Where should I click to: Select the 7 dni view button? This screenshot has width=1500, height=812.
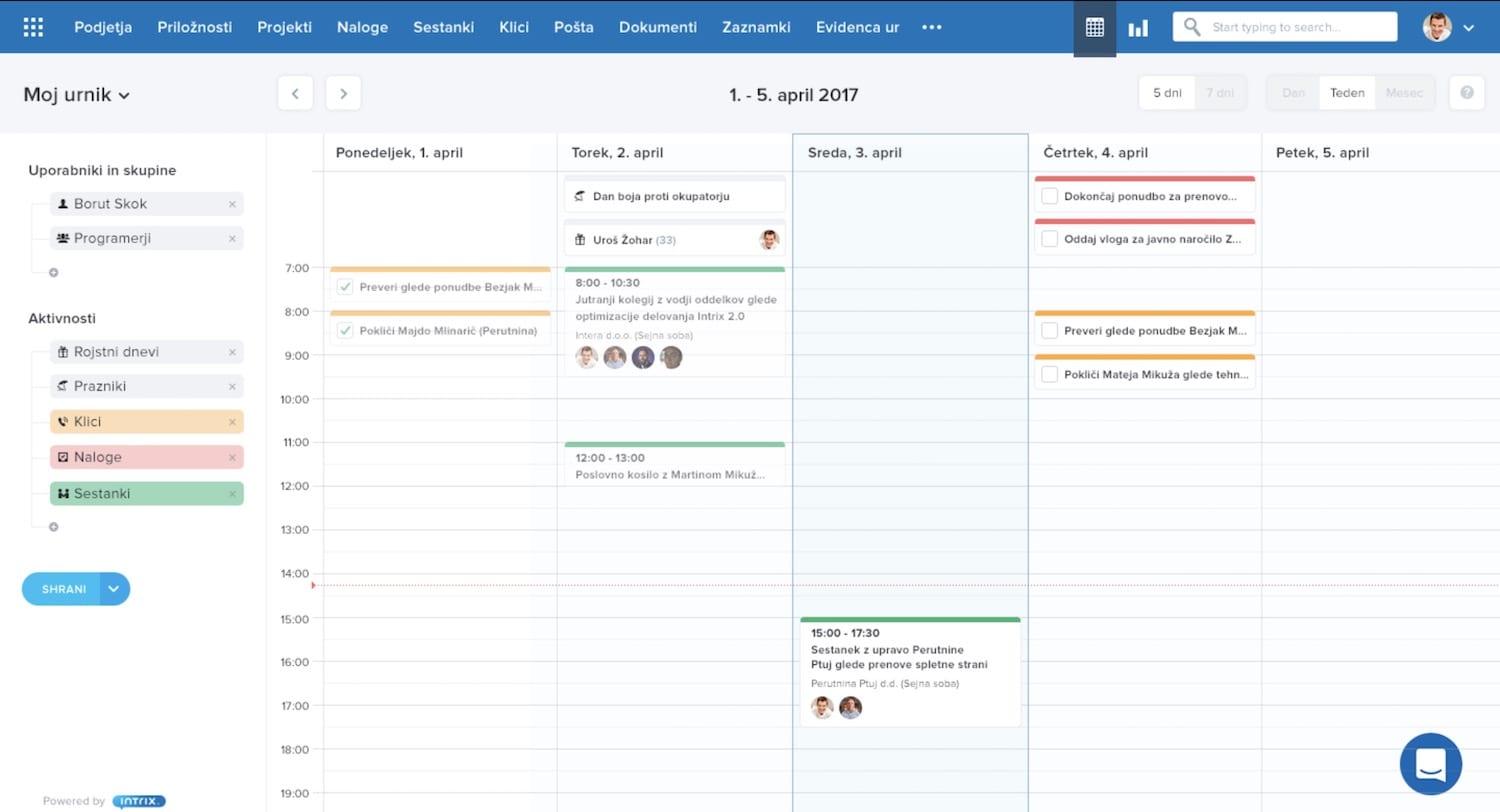click(x=1220, y=93)
